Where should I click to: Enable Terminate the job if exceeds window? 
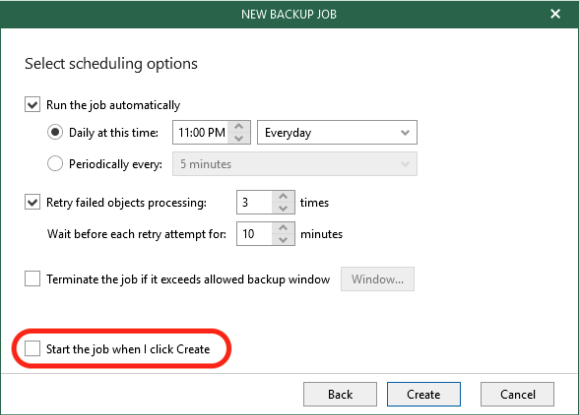[32, 279]
